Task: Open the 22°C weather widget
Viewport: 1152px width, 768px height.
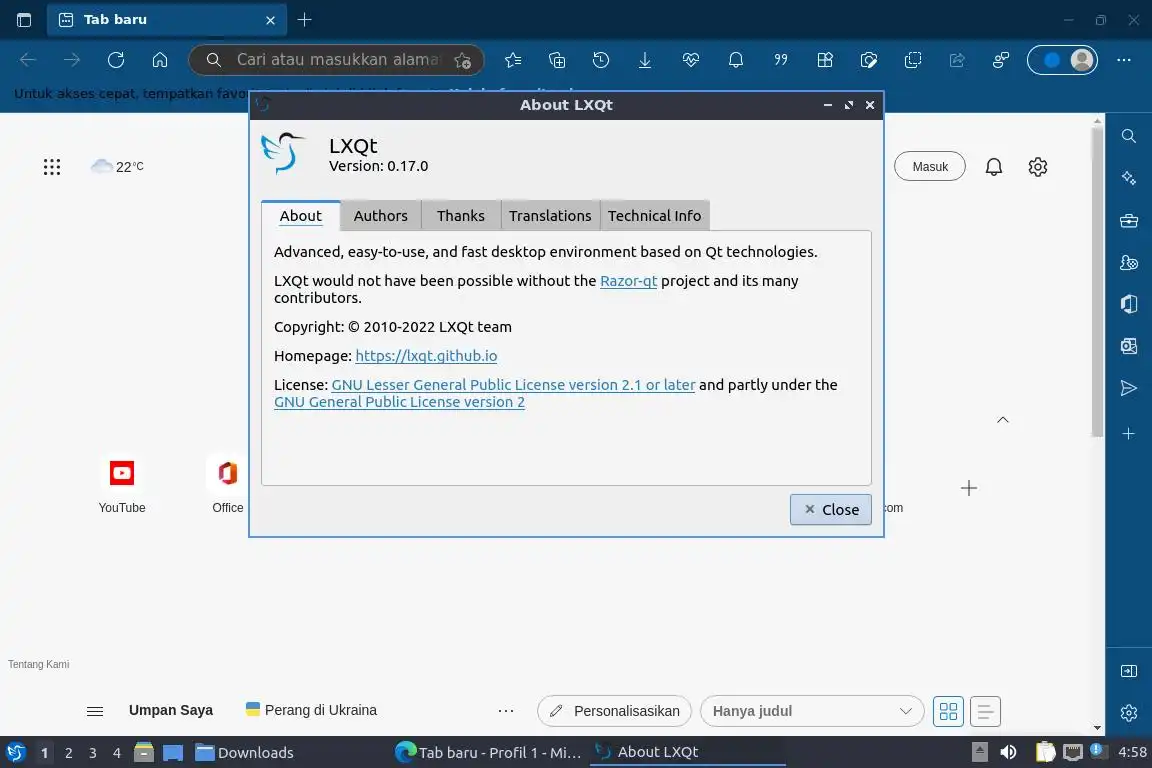Action: 117,167
